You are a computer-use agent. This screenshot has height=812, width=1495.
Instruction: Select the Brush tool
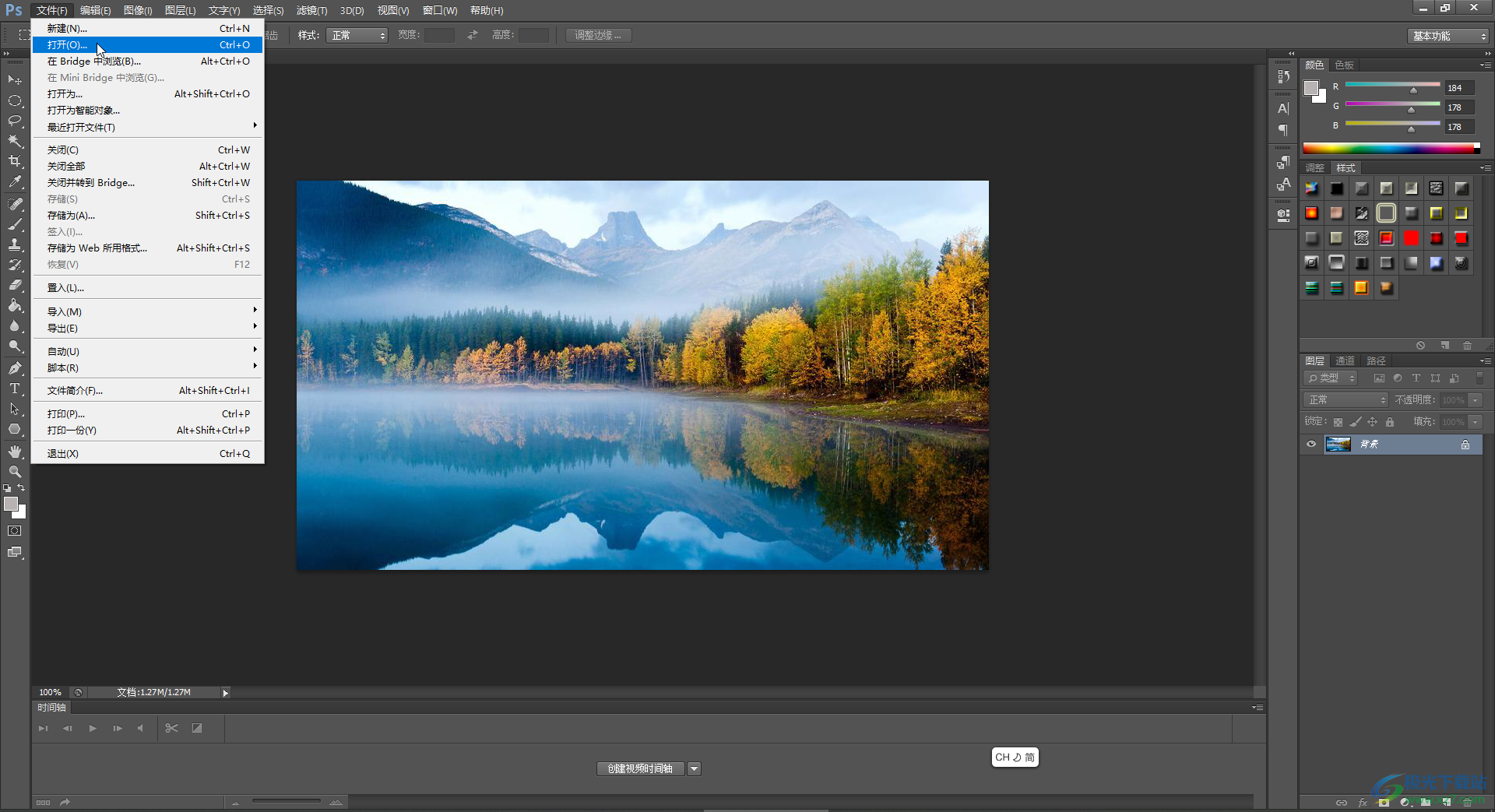pyautogui.click(x=15, y=224)
